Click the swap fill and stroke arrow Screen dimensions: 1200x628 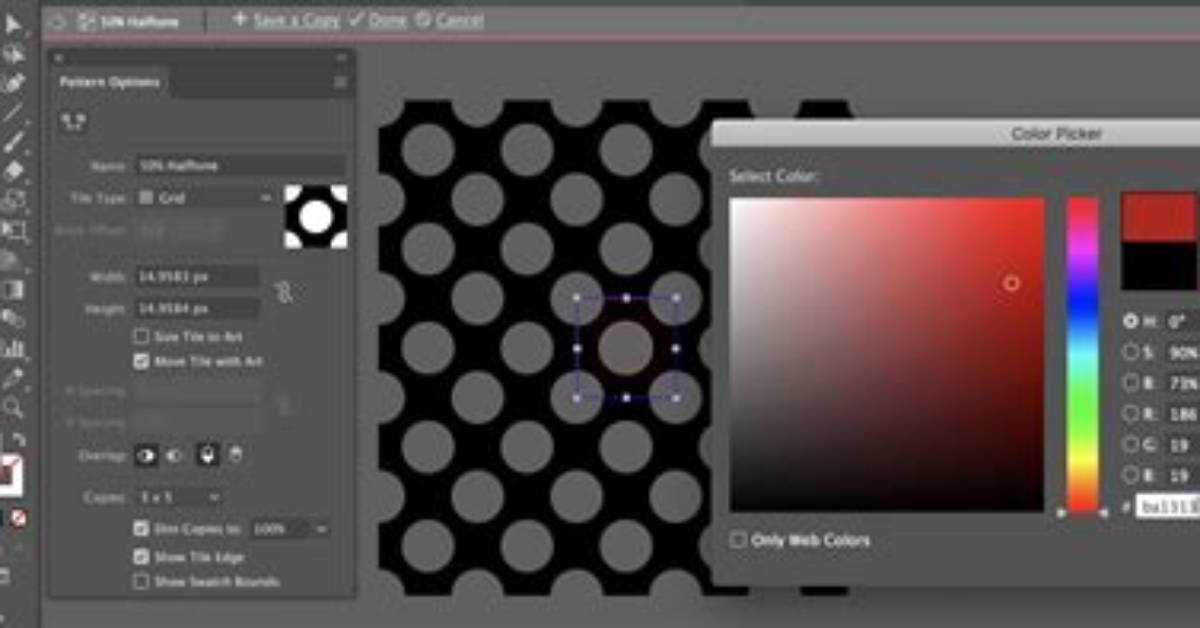19,440
